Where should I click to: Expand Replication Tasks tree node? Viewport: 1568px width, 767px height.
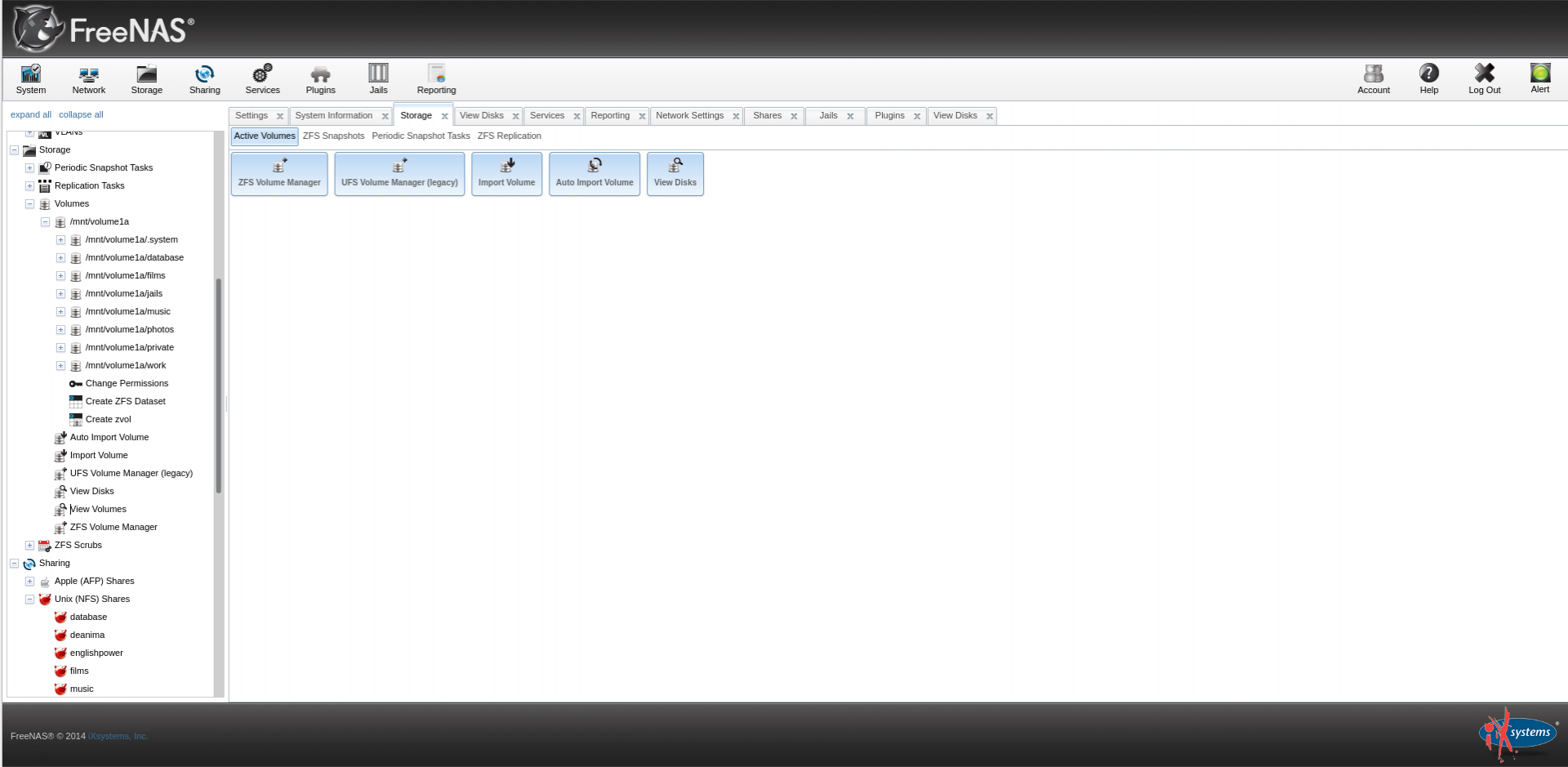[x=29, y=186]
